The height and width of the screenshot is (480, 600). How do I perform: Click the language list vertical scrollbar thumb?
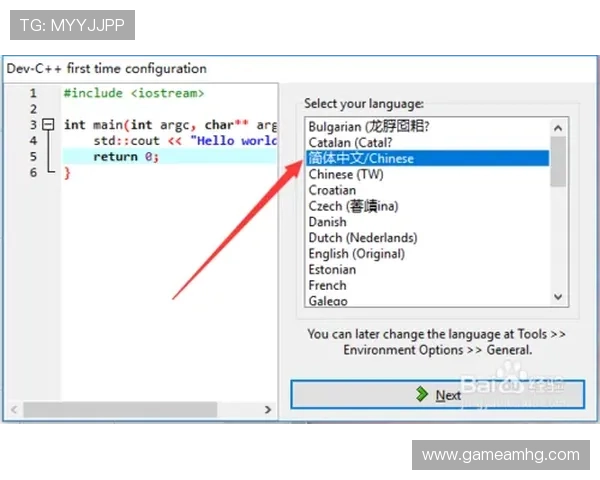pyautogui.click(x=559, y=160)
